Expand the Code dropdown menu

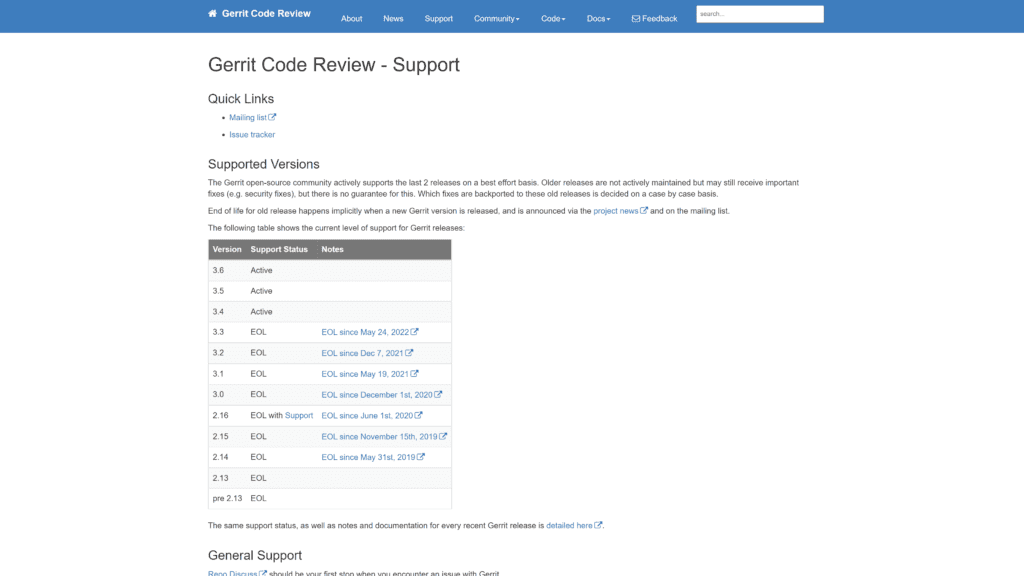coord(552,19)
